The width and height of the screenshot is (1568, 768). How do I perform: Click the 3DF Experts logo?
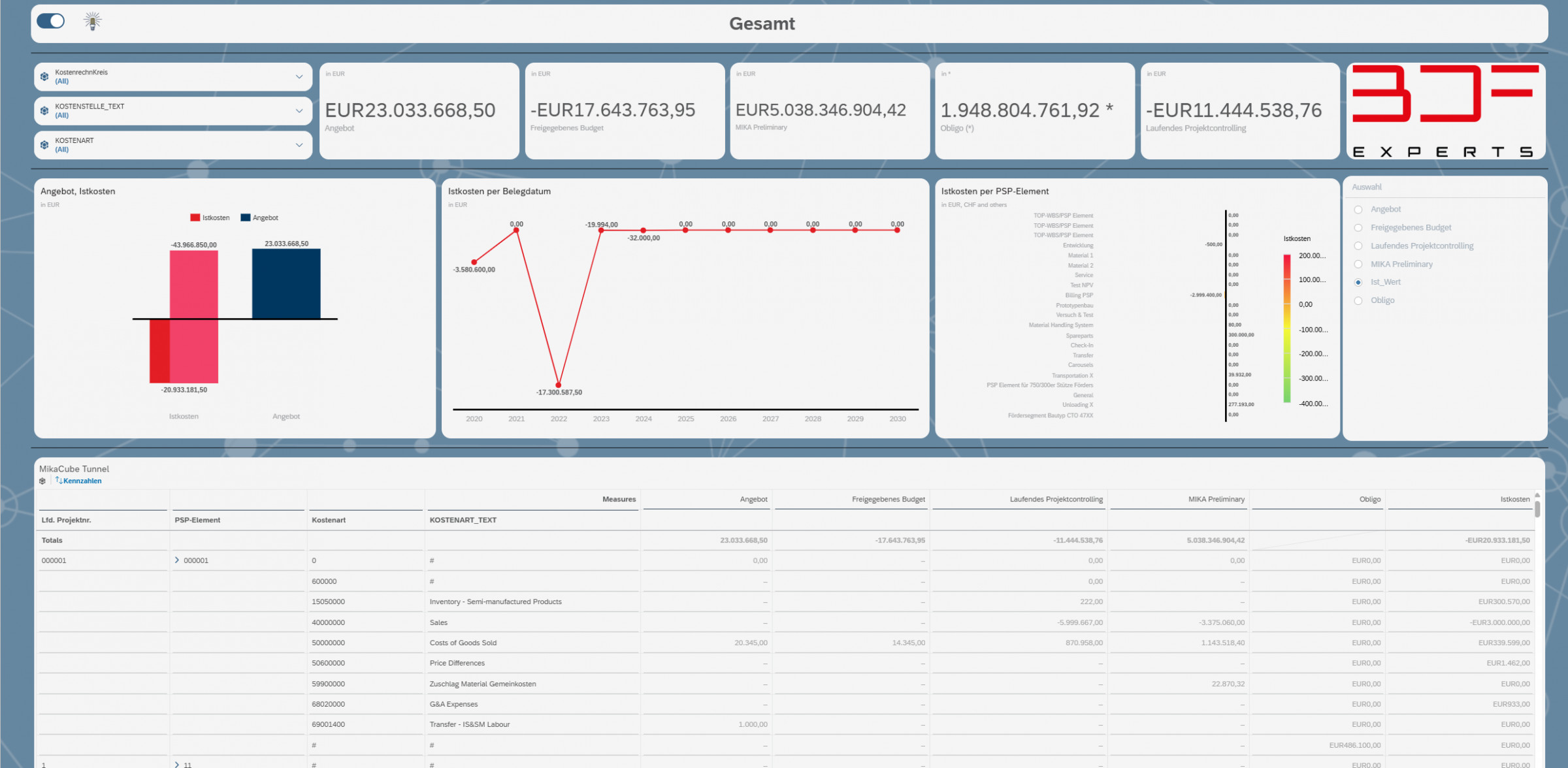[1445, 111]
